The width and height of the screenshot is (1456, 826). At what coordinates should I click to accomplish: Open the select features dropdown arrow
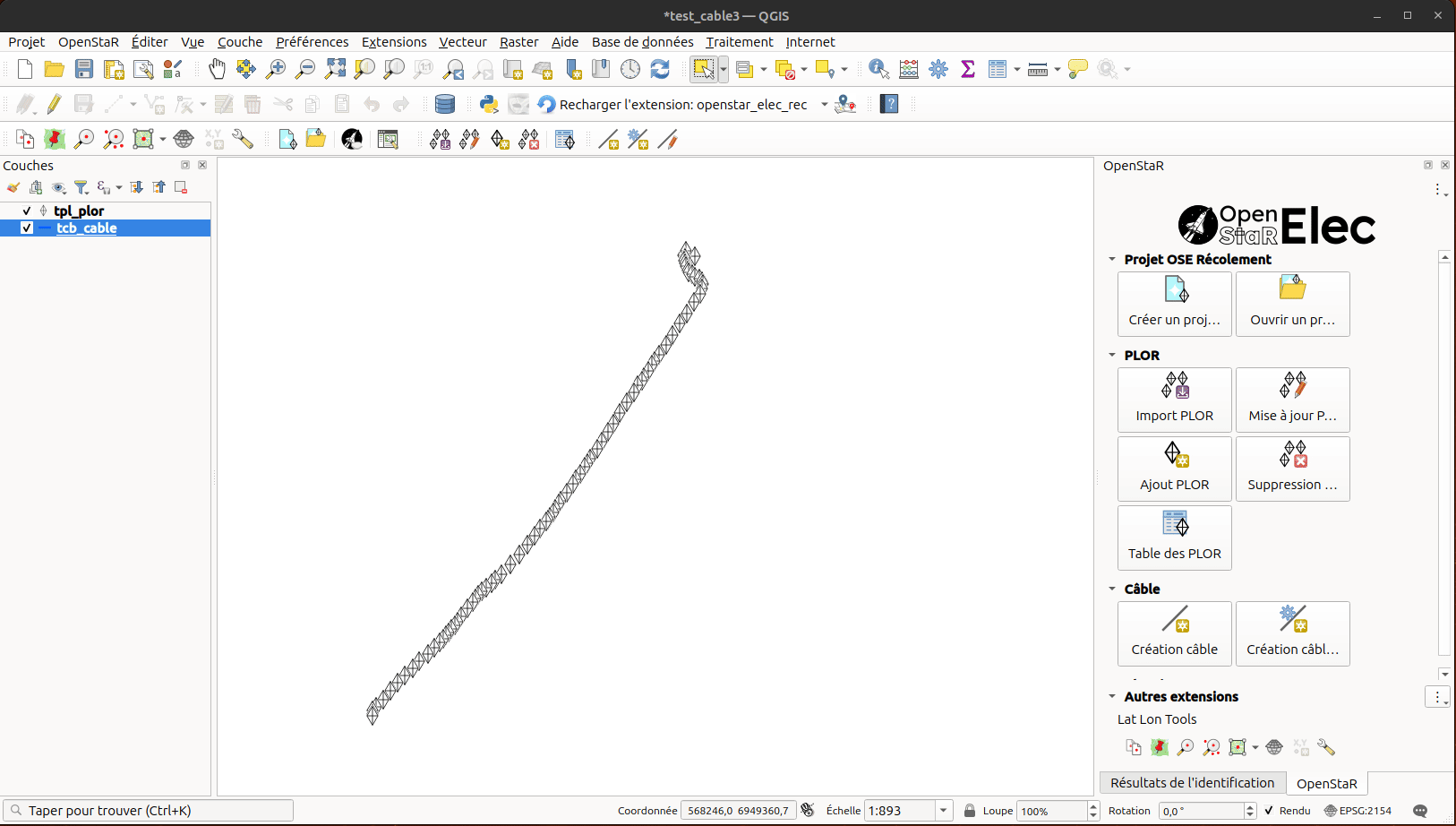(x=724, y=69)
